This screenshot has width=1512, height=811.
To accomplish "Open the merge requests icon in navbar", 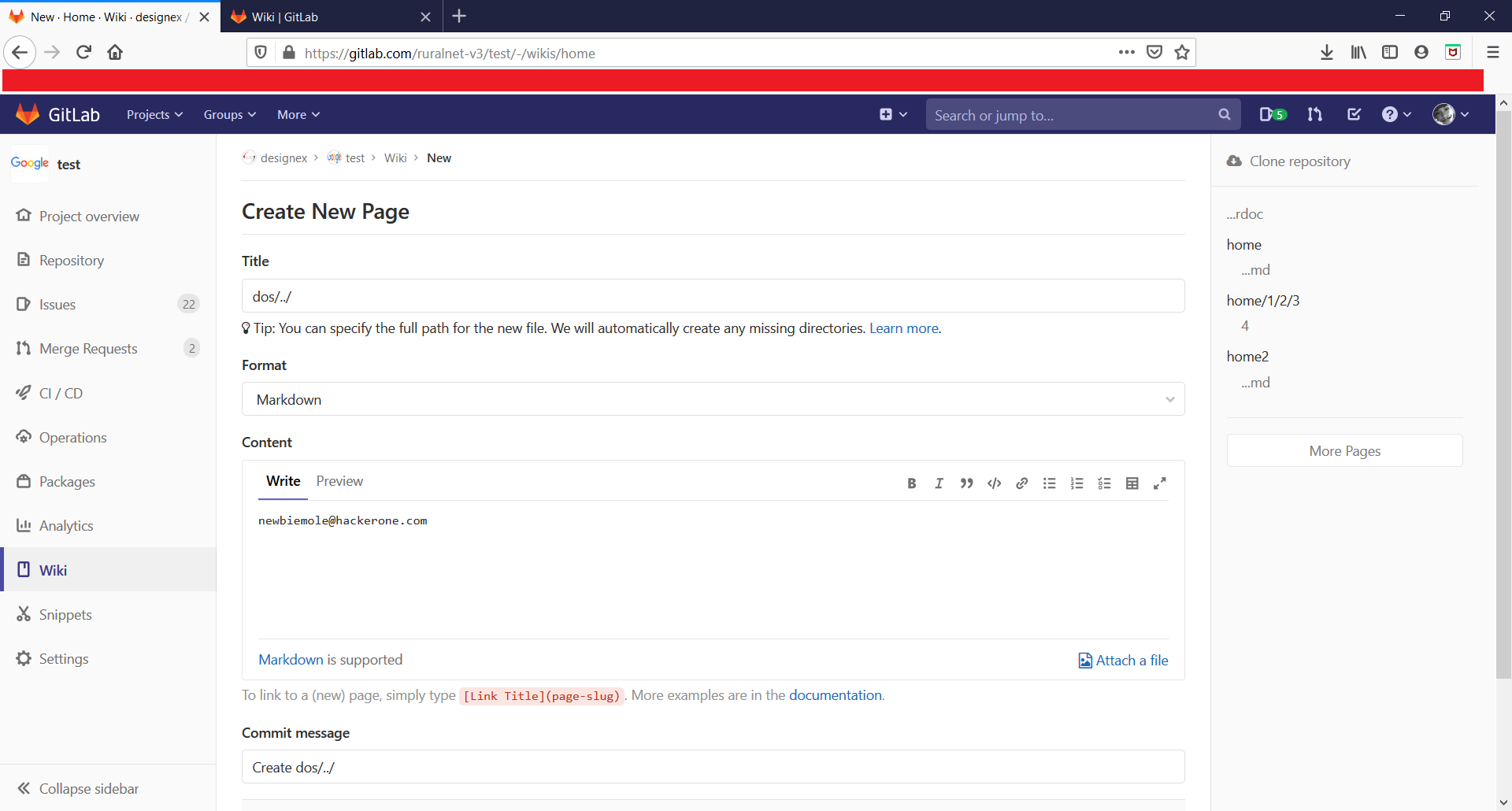I will [1314, 115].
